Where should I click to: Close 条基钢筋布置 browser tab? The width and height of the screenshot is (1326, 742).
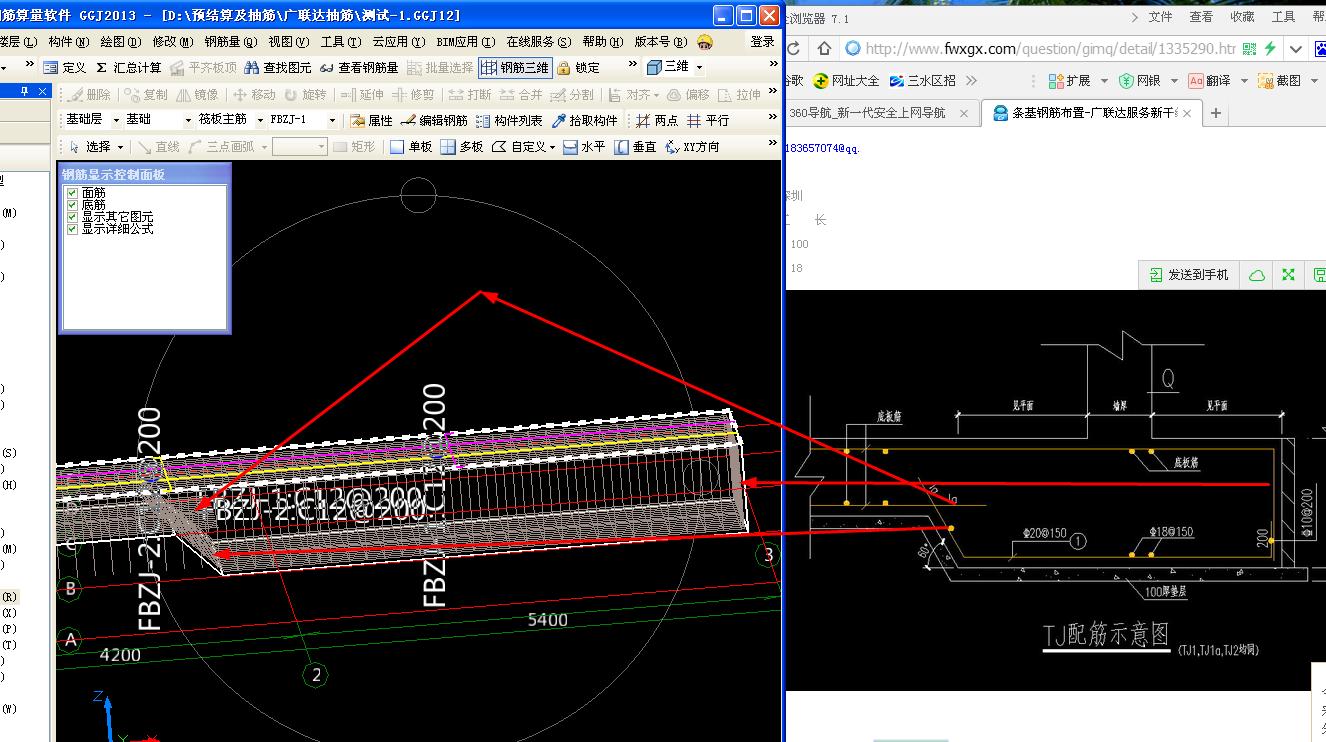tap(1188, 113)
